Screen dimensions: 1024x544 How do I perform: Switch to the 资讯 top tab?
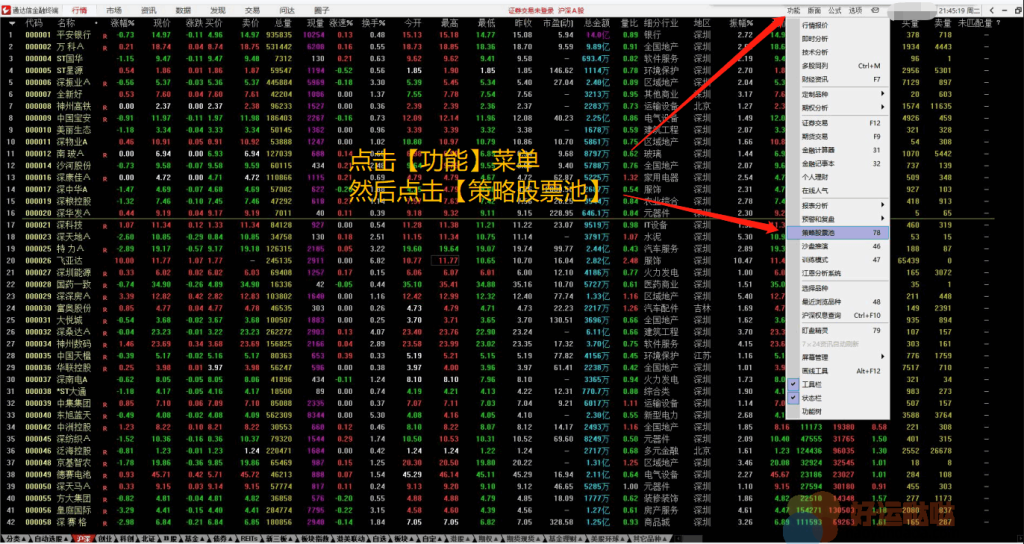[149, 10]
